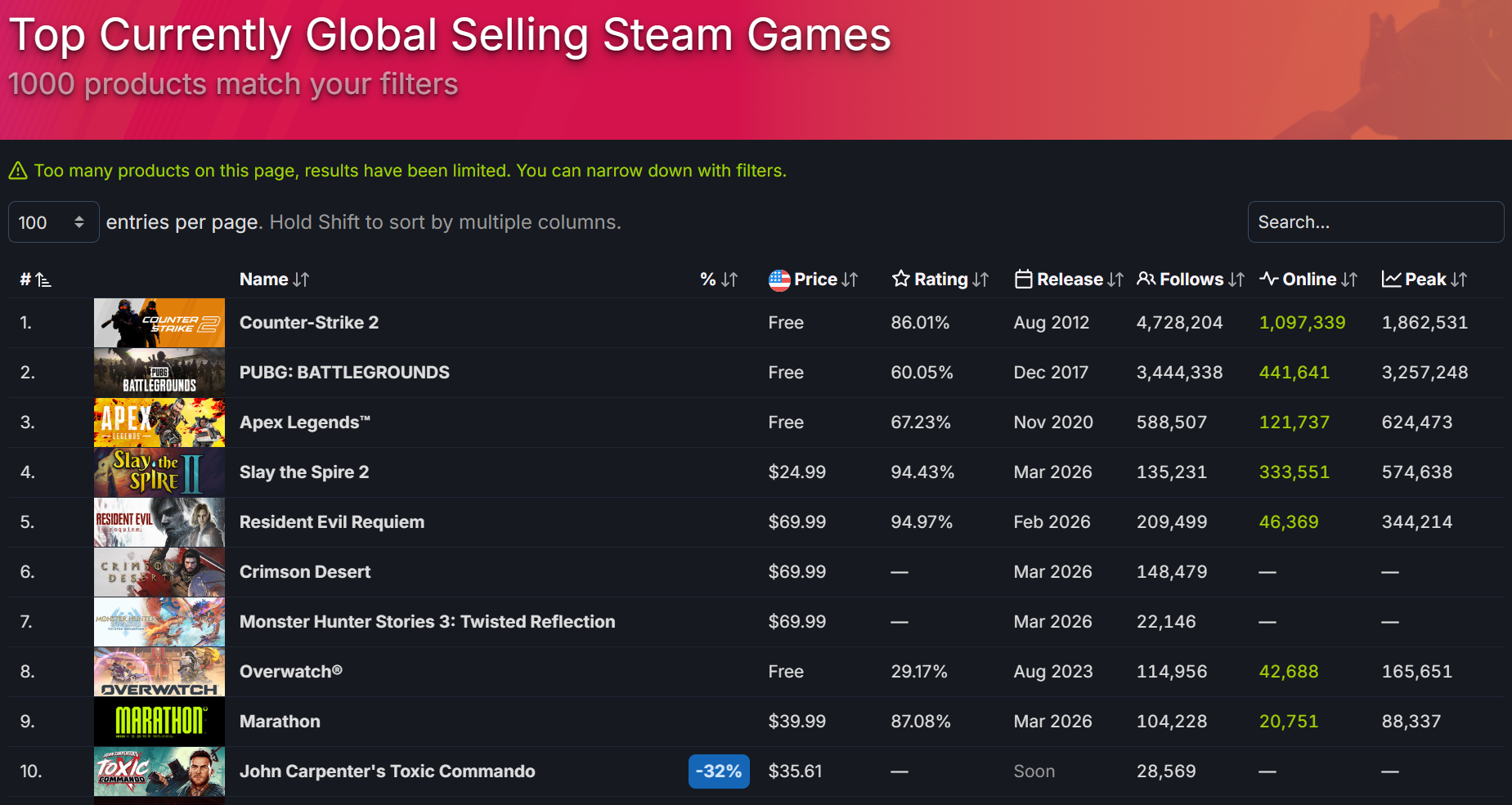The image size is (1512, 805).
Task: Open the Slay the Spire 2 link
Action: (x=303, y=472)
